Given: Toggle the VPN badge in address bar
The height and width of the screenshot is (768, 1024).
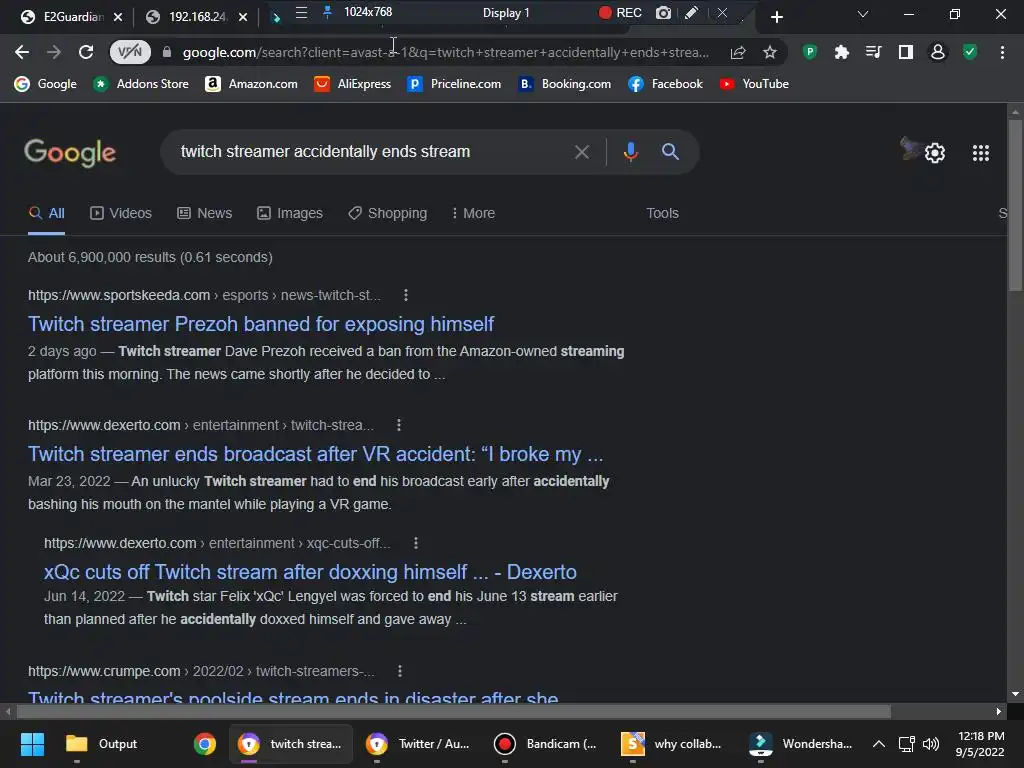Looking at the screenshot, I should click(130, 52).
